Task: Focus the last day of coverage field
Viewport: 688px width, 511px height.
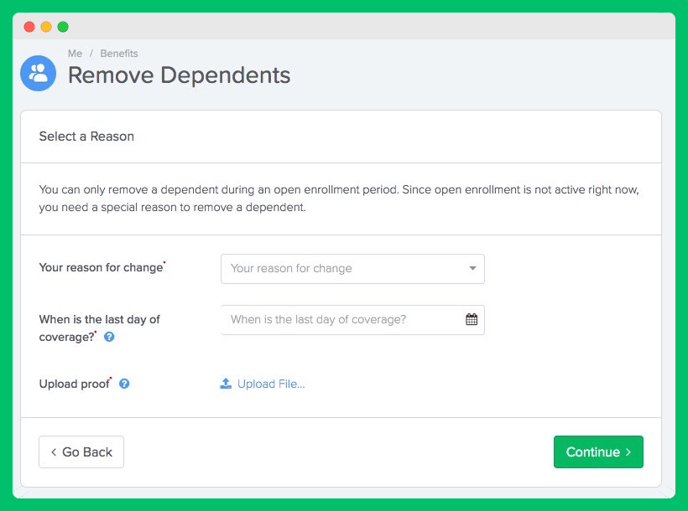Action: pos(353,320)
